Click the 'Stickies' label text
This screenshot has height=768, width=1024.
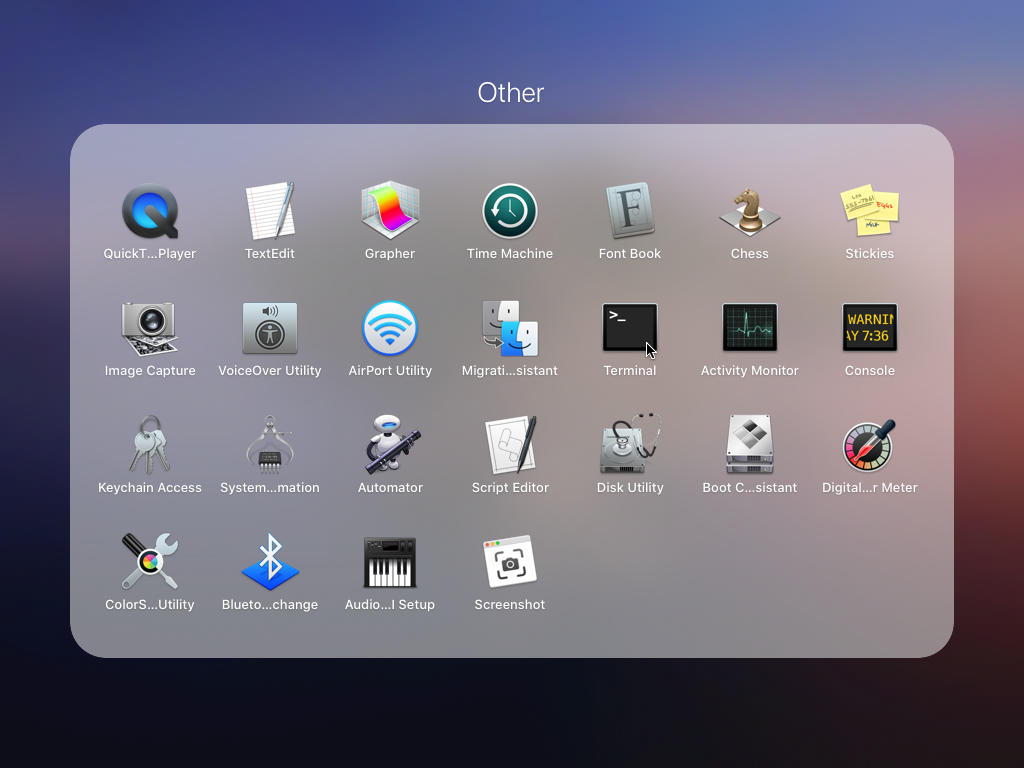coord(870,253)
